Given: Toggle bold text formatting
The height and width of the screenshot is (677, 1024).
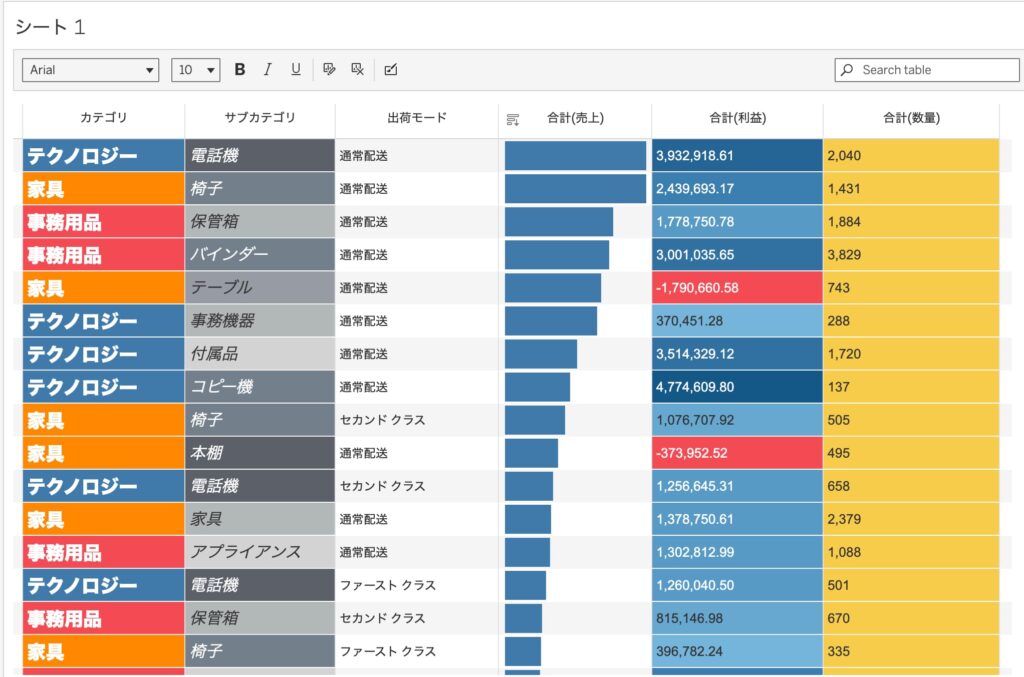Looking at the screenshot, I should 240,70.
